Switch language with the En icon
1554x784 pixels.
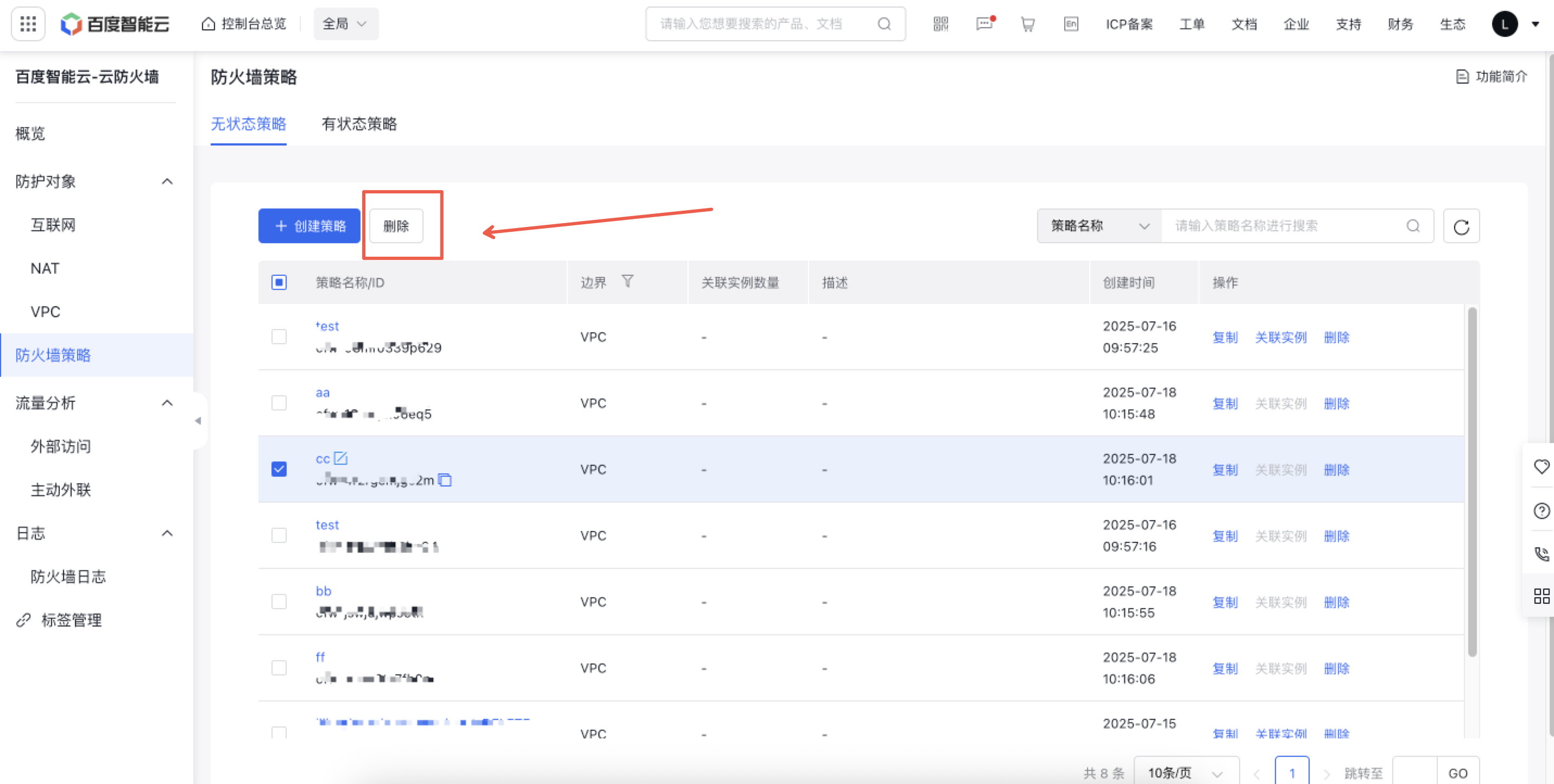click(x=1071, y=24)
